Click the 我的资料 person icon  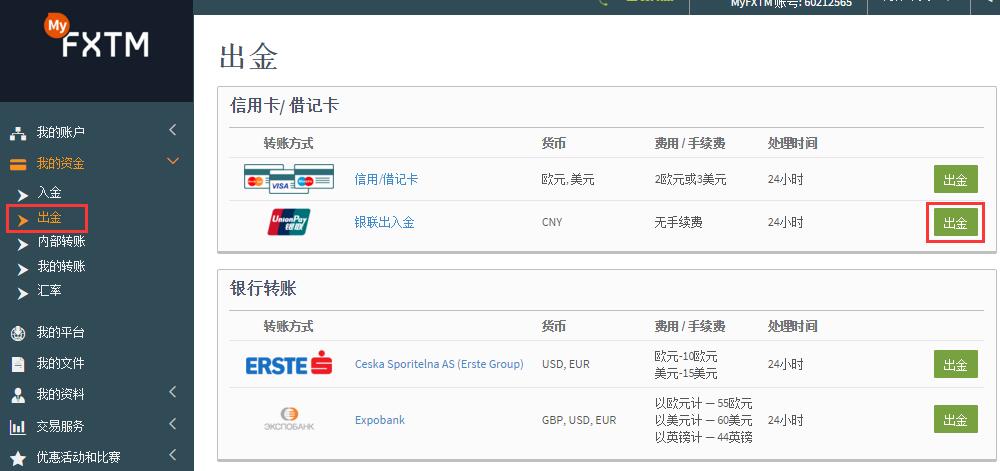17,395
